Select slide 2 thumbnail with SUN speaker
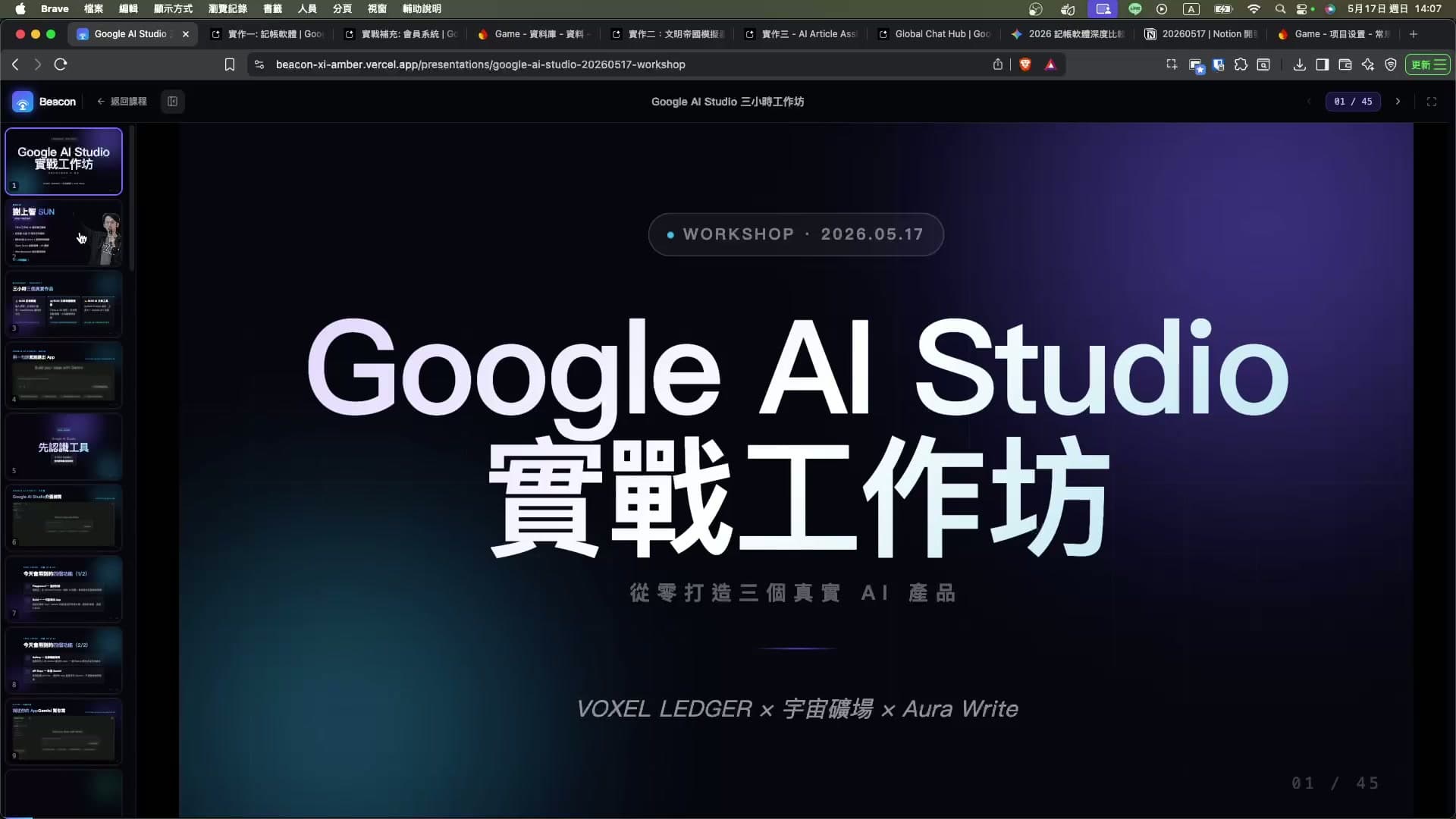The height and width of the screenshot is (819, 1456). (64, 233)
